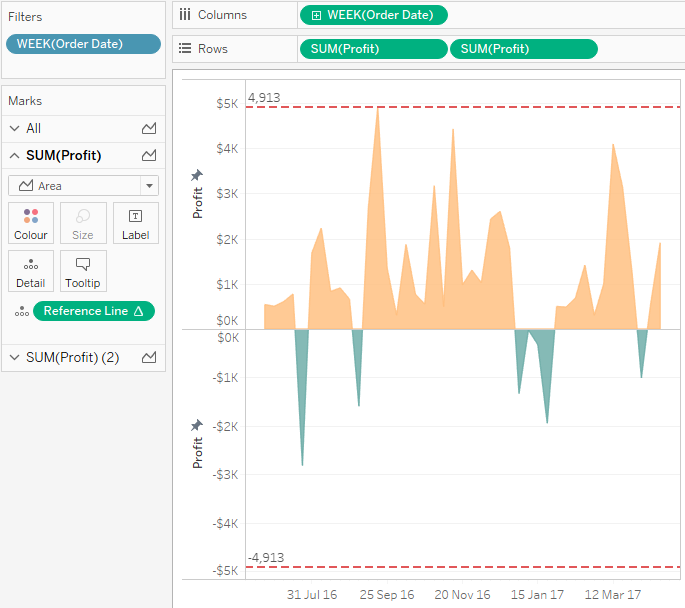Select the WEEK(Order Date) filter pill
The image size is (685, 608).
83,43
